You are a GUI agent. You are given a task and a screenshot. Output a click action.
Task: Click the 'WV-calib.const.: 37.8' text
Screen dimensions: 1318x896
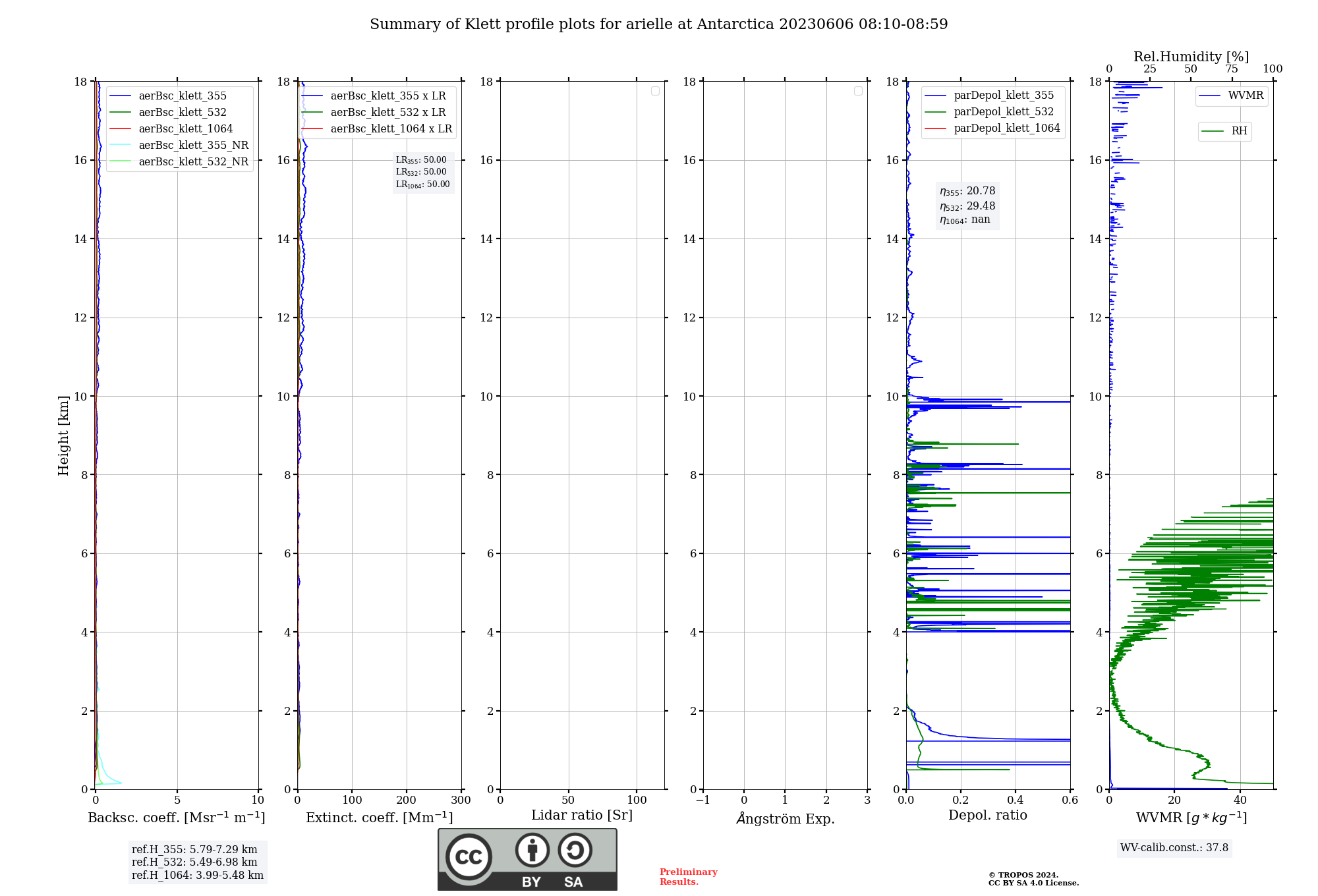point(1174,848)
